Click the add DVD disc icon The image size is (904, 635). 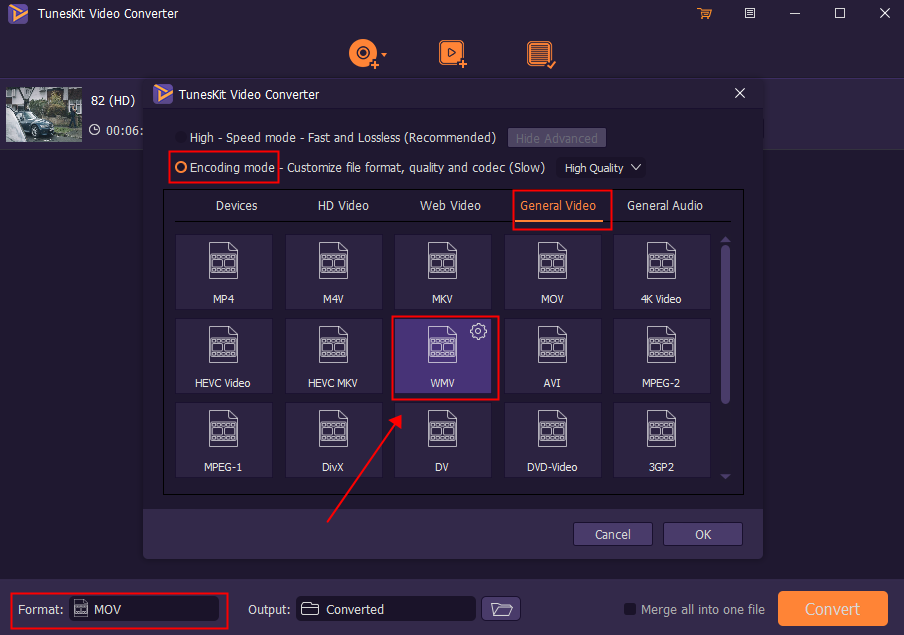pos(363,54)
